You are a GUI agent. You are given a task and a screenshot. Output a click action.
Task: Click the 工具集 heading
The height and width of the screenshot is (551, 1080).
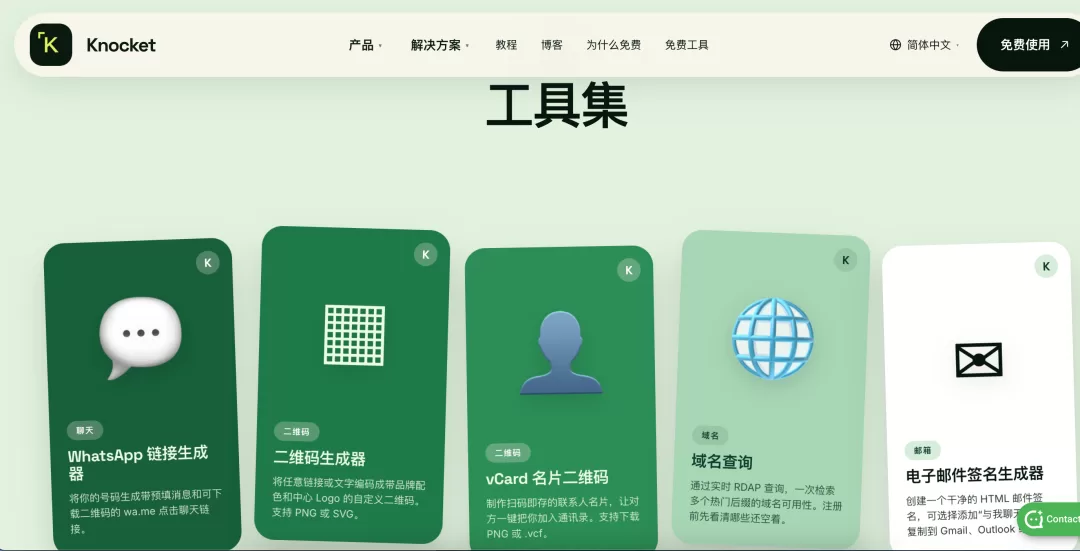click(x=557, y=105)
